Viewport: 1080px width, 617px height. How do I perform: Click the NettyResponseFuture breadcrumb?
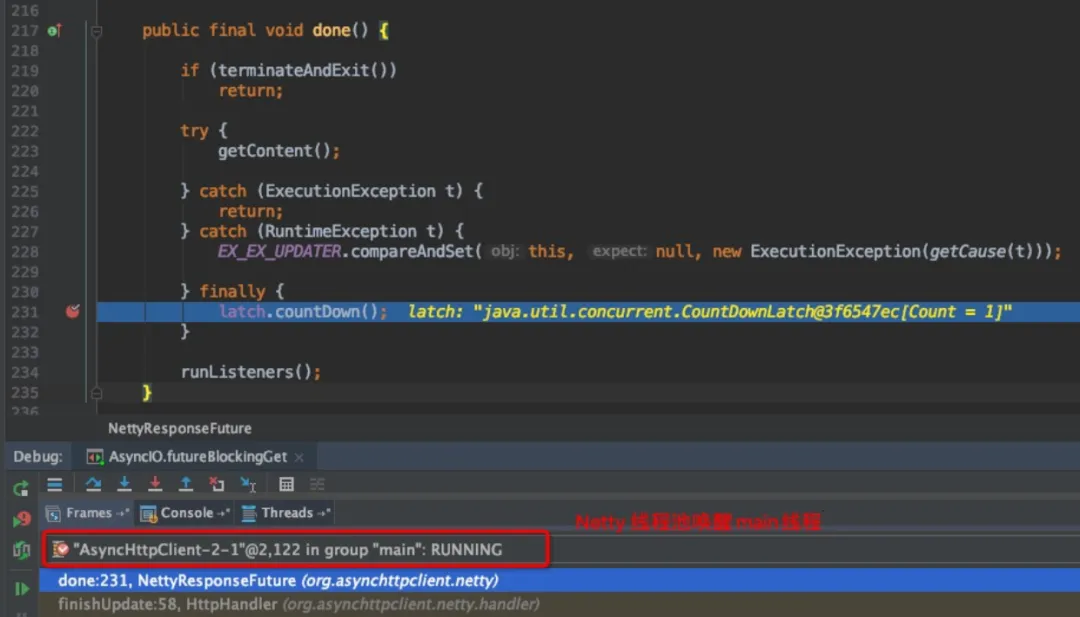180,428
